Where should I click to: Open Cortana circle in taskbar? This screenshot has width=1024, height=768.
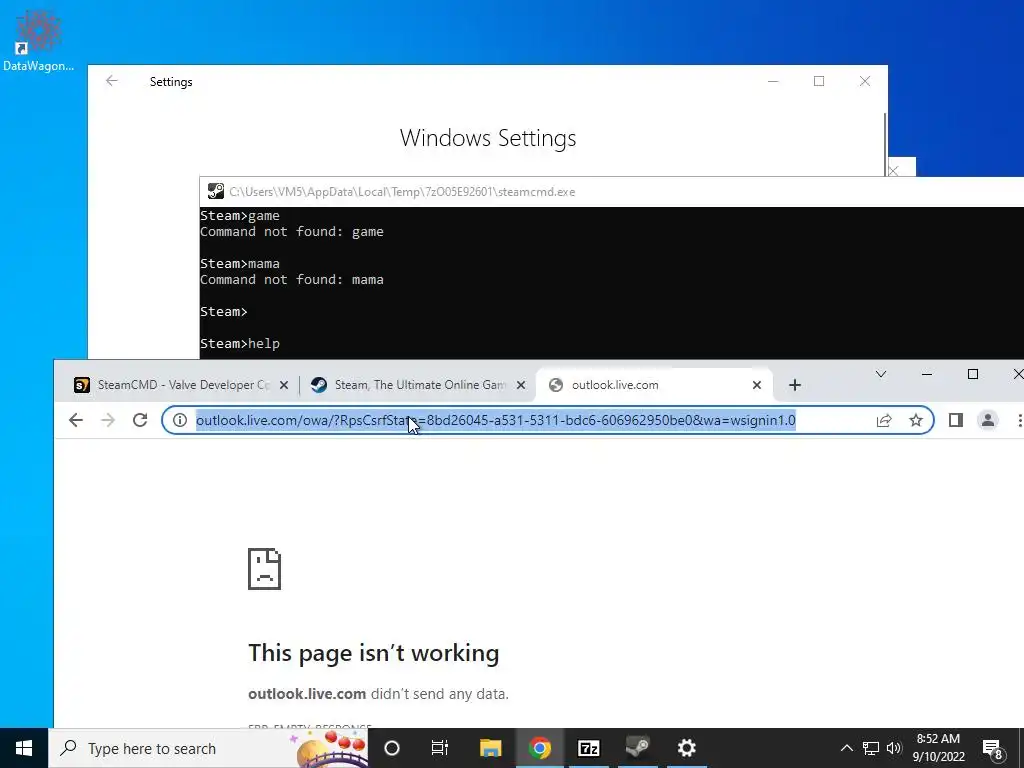pos(392,748)
